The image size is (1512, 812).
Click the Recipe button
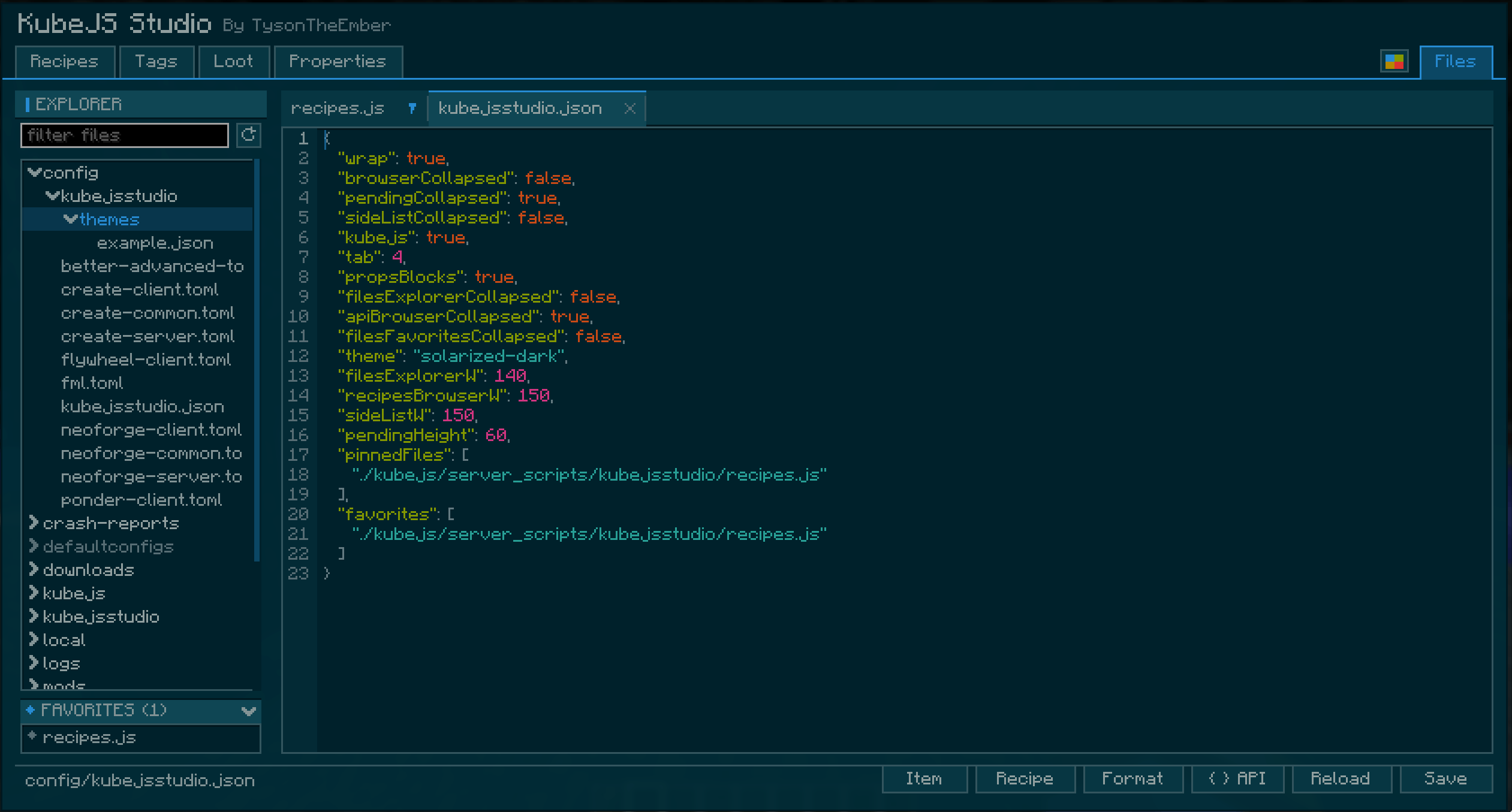click(x=1025, y=778)
